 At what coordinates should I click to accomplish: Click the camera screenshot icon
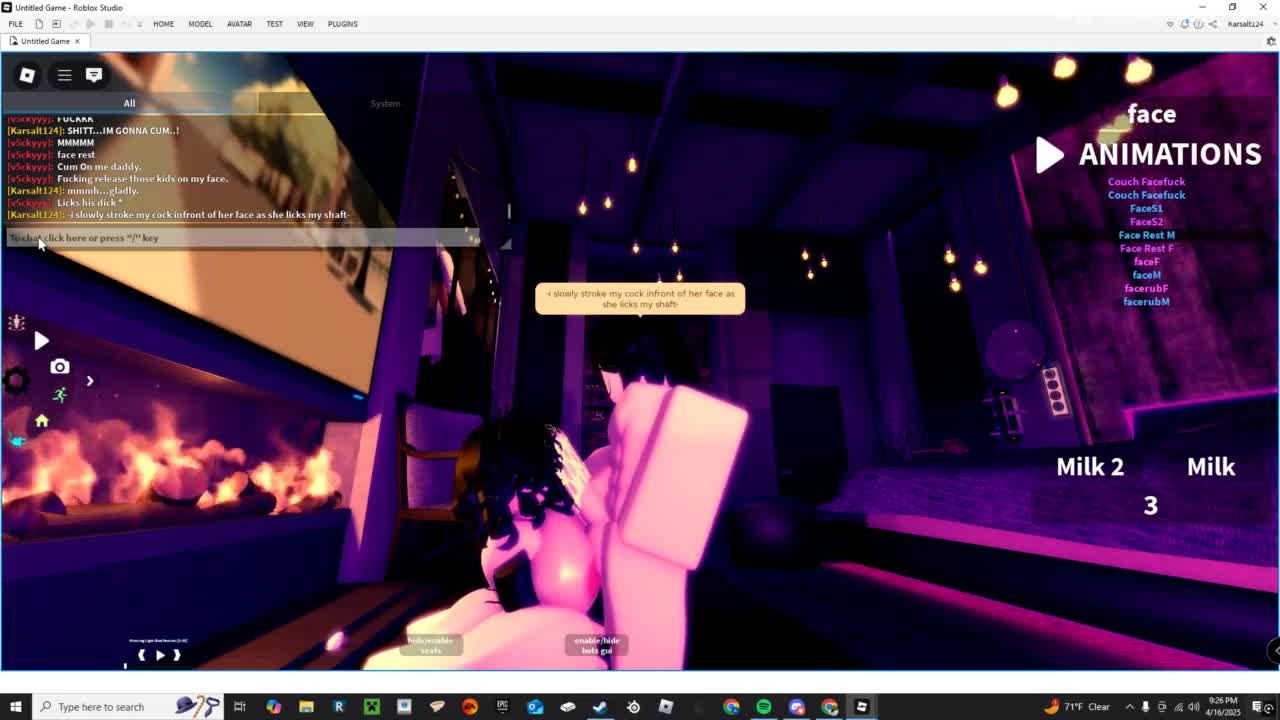60,367
